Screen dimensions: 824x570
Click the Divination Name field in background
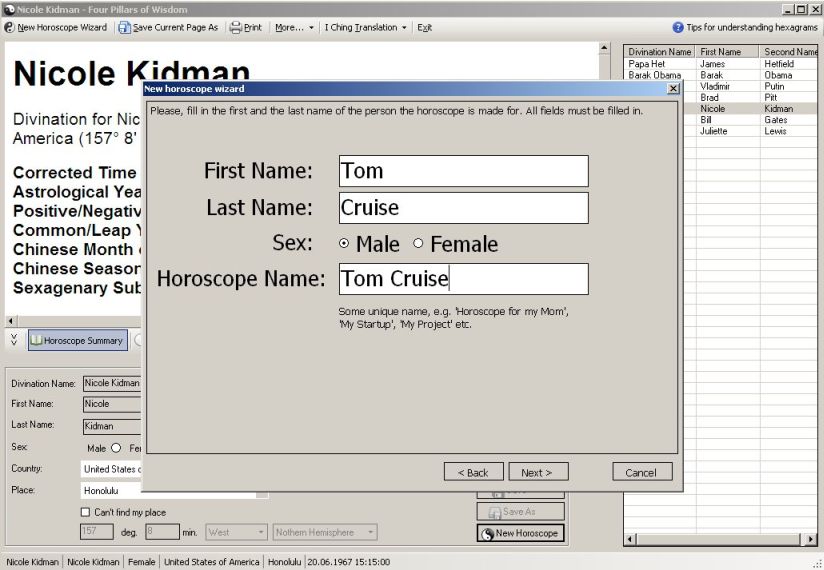(112, 384)
